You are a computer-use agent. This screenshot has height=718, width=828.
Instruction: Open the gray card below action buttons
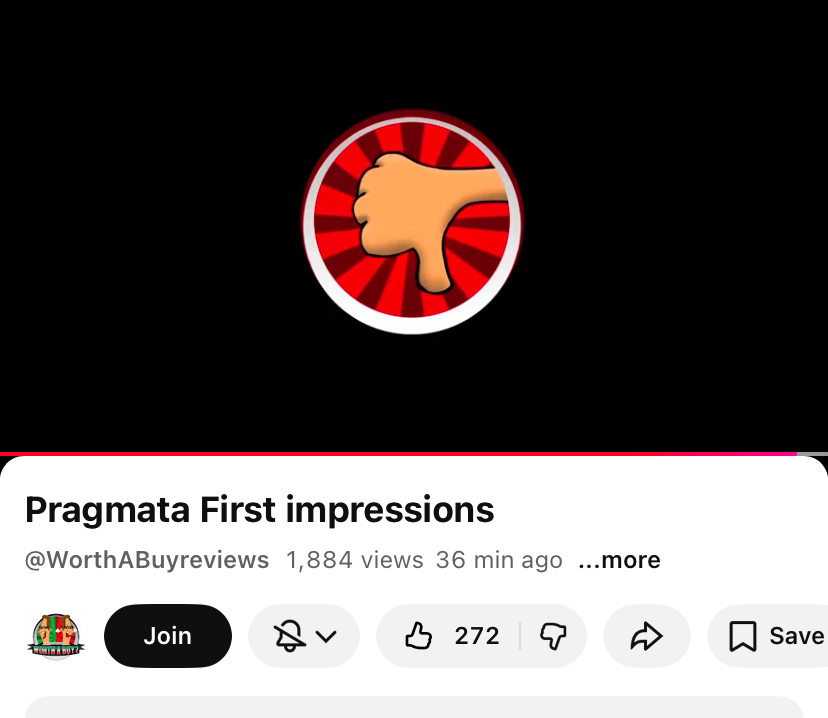[x=414, y=707]
